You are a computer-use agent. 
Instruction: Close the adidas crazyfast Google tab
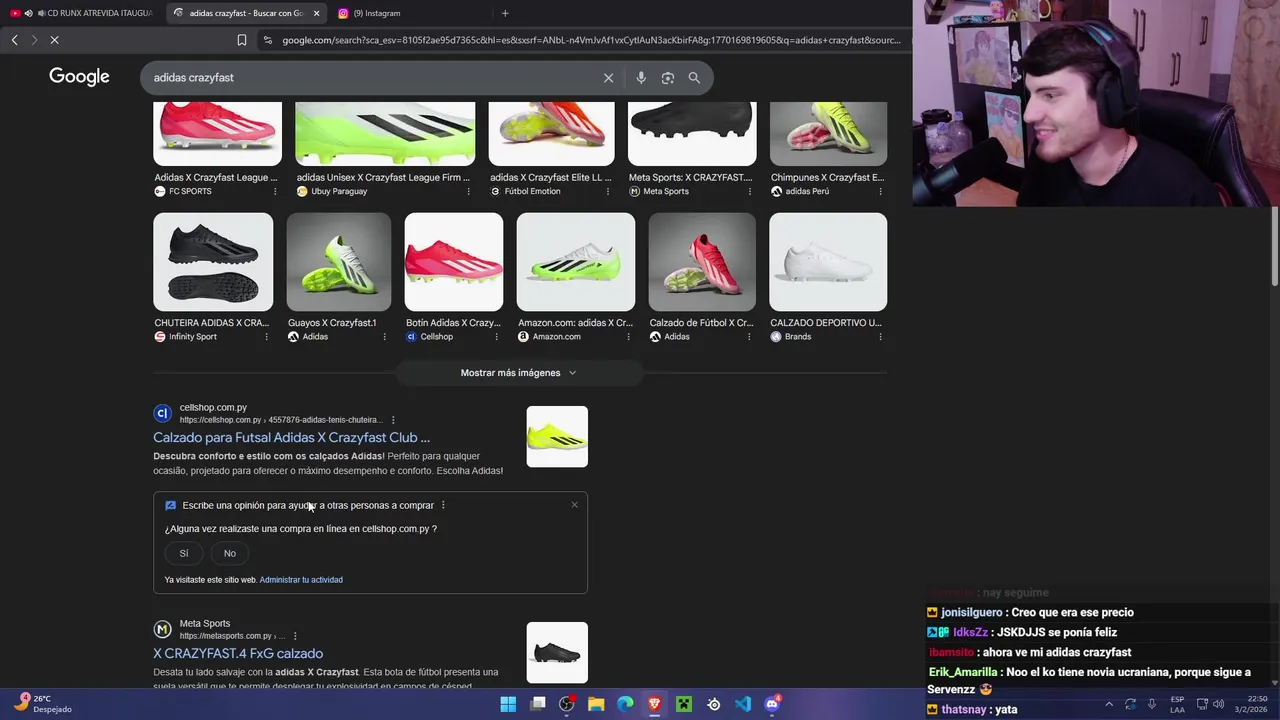(317, 13)
